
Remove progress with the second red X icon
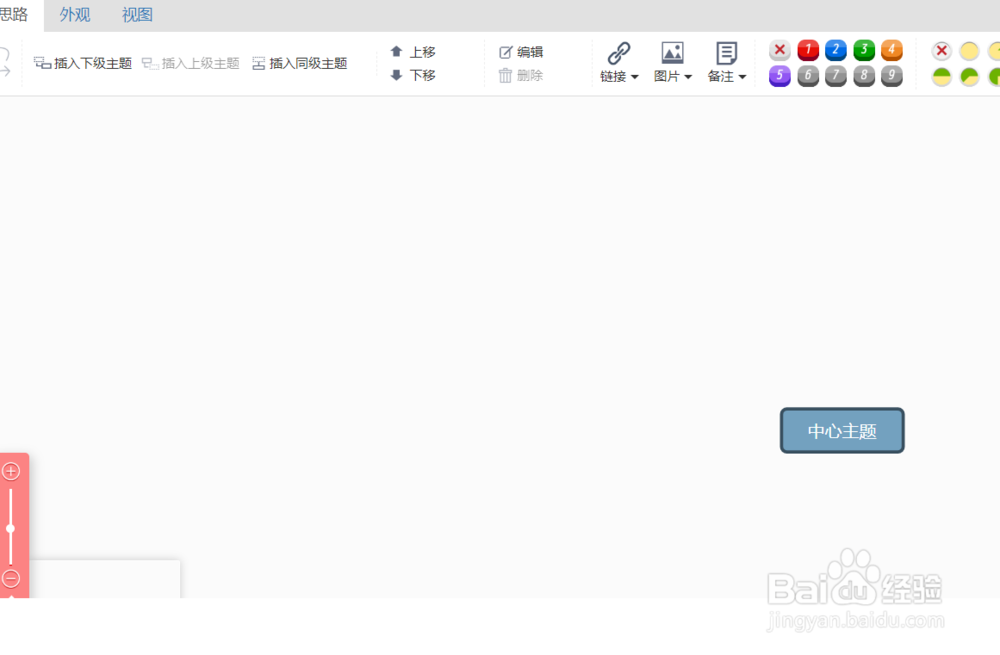[x=941, y=50]
